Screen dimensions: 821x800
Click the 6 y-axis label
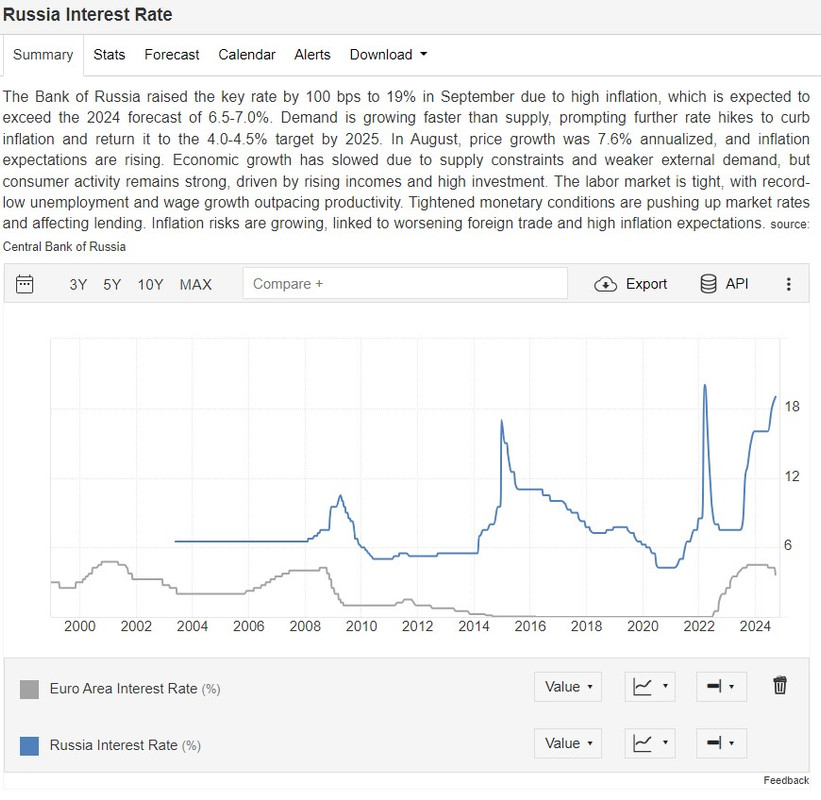click(x=787, y=545)
